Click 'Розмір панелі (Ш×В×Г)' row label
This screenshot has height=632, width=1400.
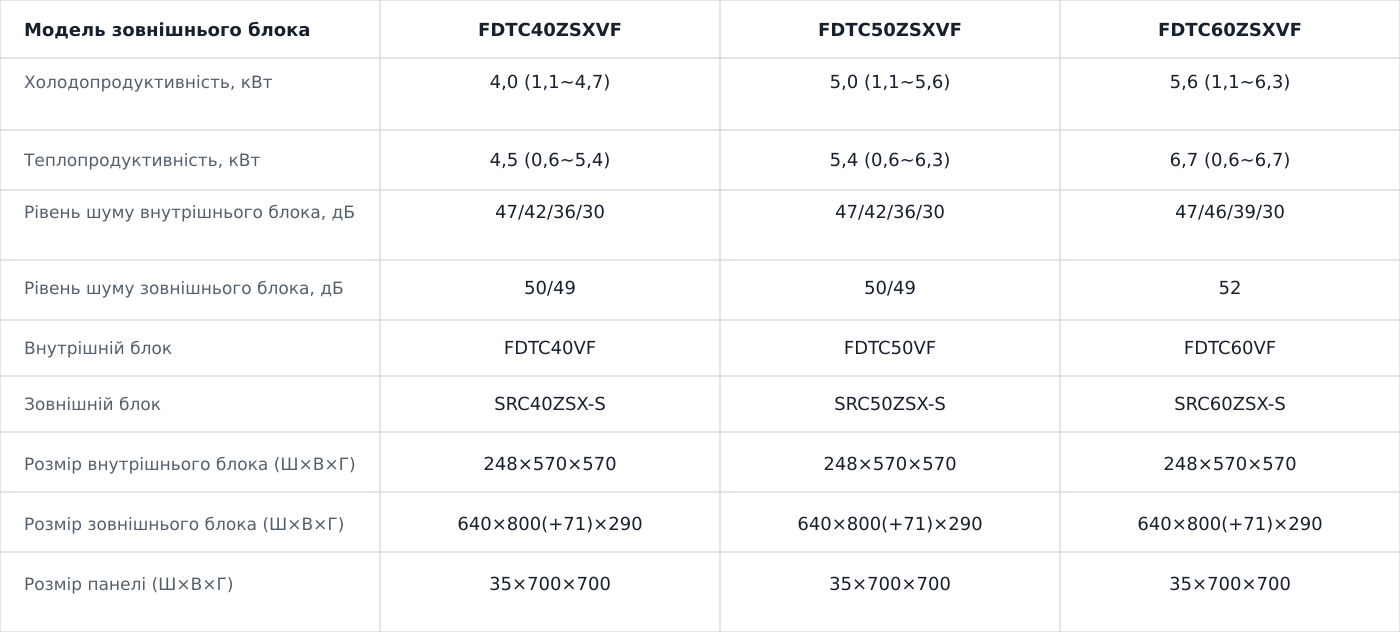click(x=128, y=584)
